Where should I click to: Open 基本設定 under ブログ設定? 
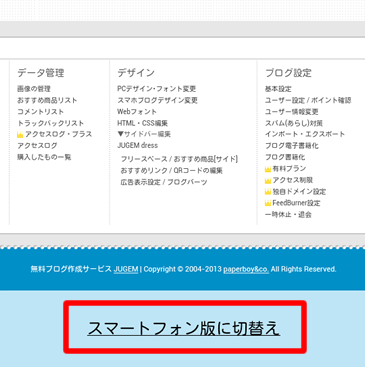click(278, 89)
